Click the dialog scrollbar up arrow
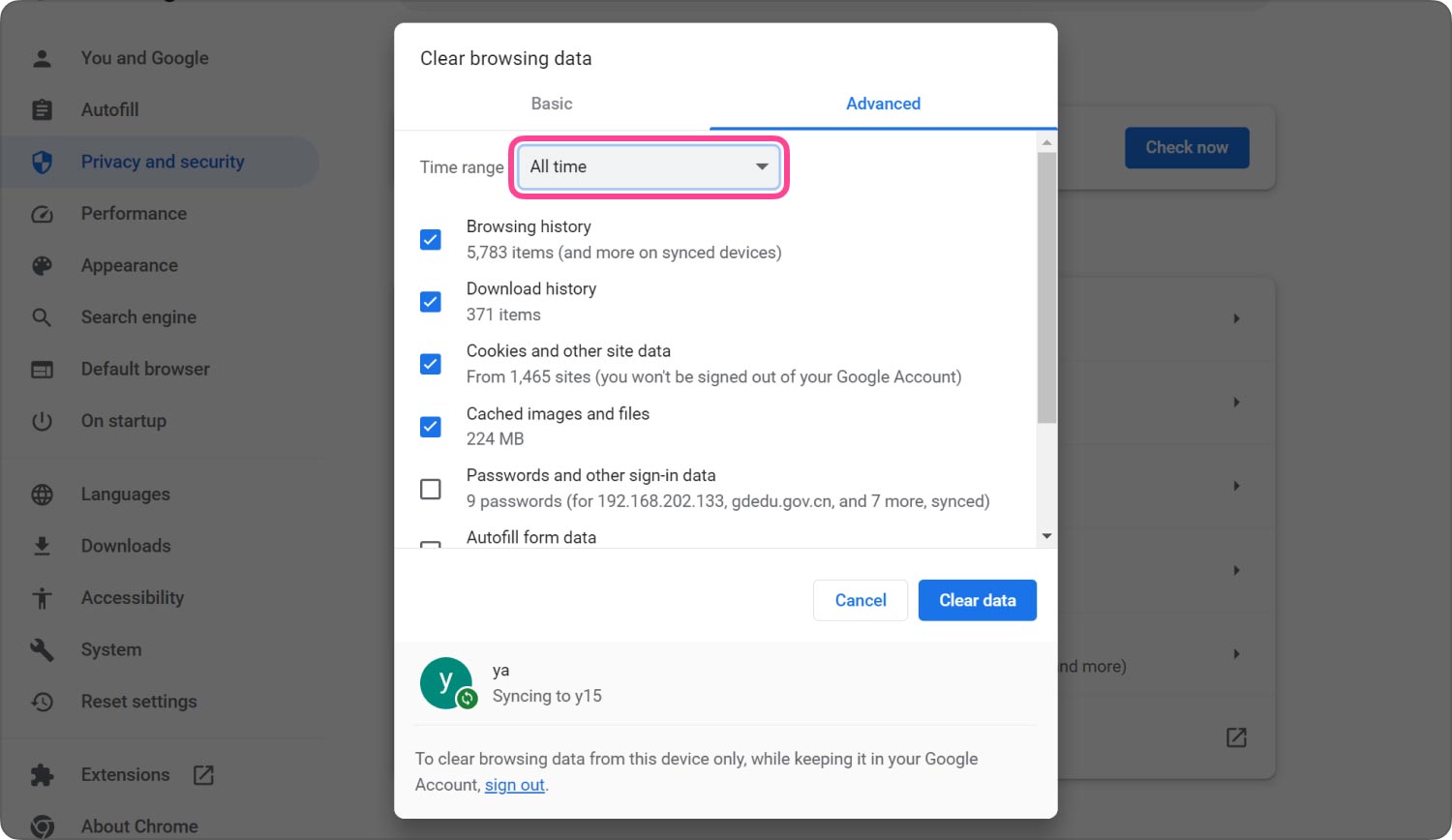The height and width of the screenshot is (840, 1452). coord(1046,142)
